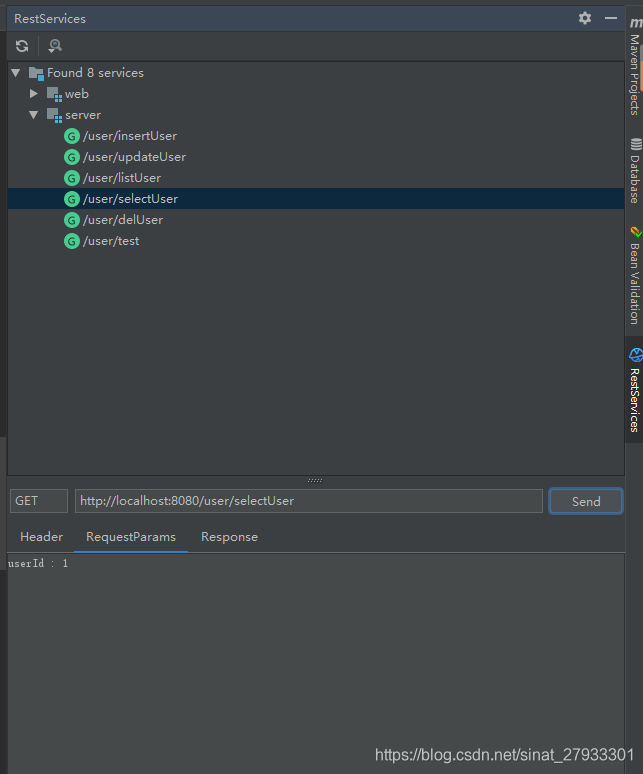Click the refresh services icon
The height and width of the screenshot is (774, 643).
click(x=22, y=46)
